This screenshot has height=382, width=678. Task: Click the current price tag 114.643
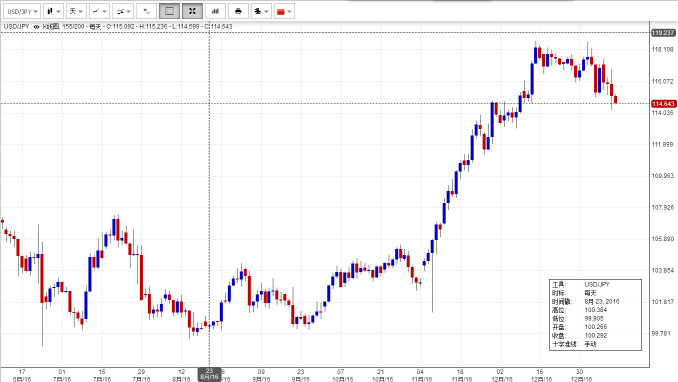coord(663,104)
